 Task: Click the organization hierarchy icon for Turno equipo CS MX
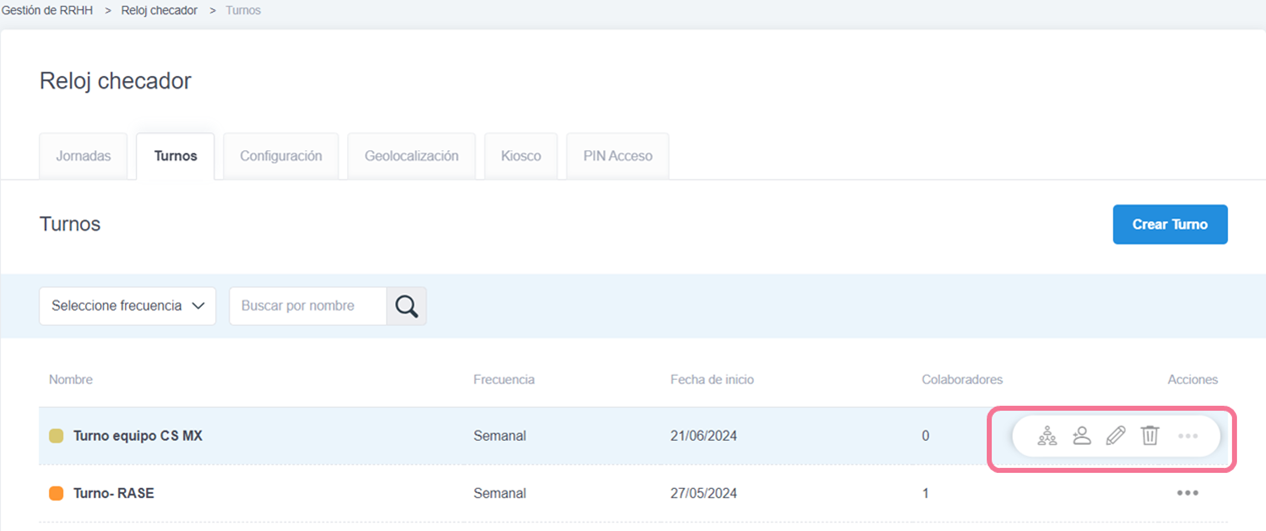click(1047, 436)
